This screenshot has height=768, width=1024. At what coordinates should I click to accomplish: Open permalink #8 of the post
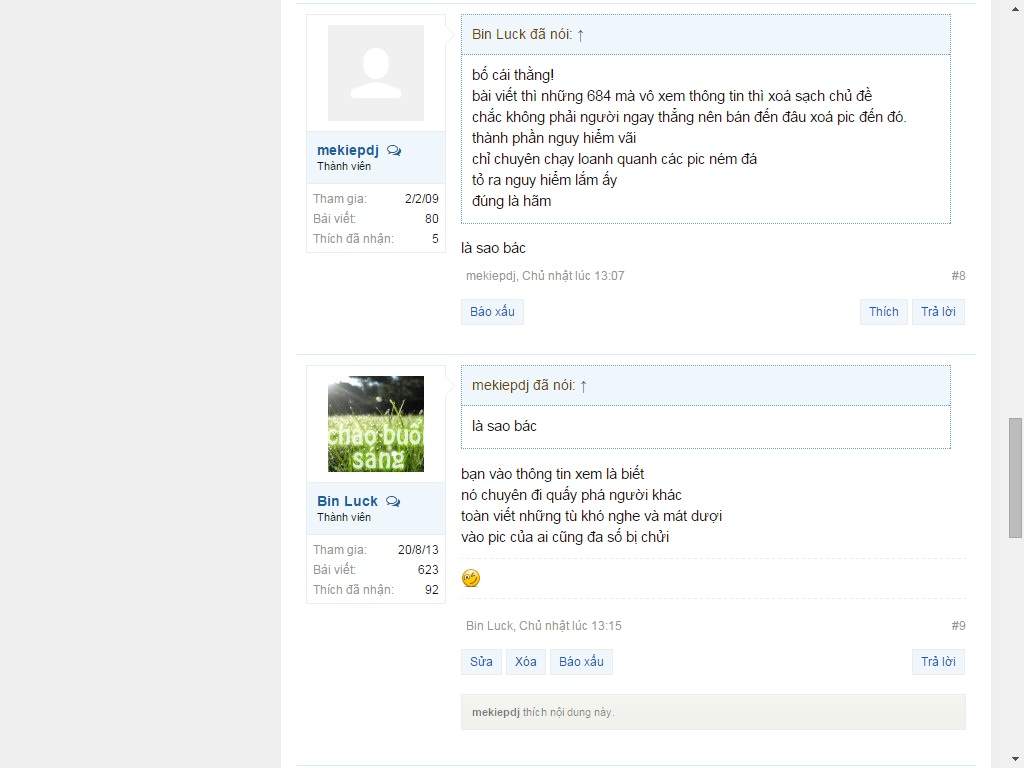click(958, 276)
